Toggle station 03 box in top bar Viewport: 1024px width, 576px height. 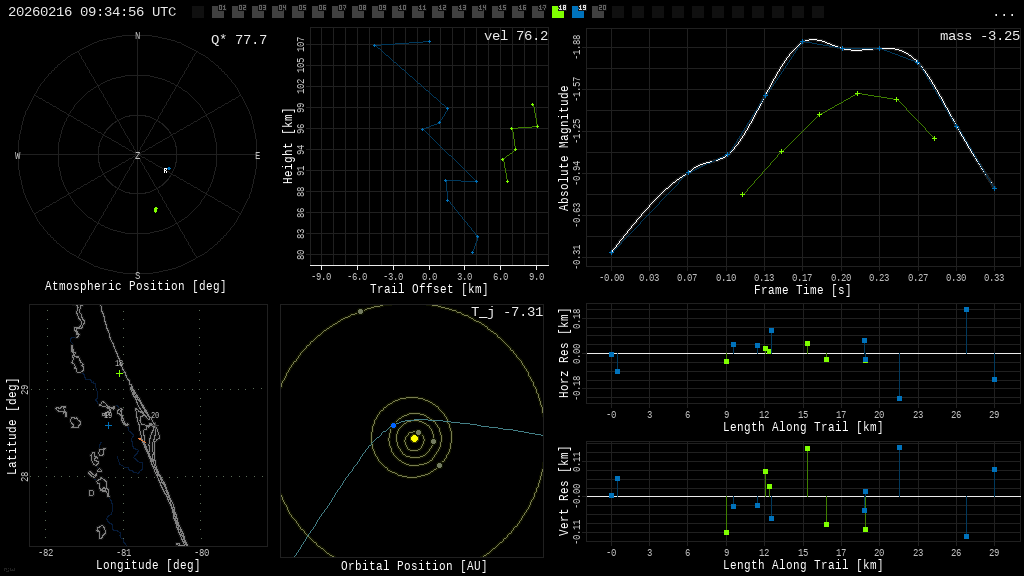259,12
